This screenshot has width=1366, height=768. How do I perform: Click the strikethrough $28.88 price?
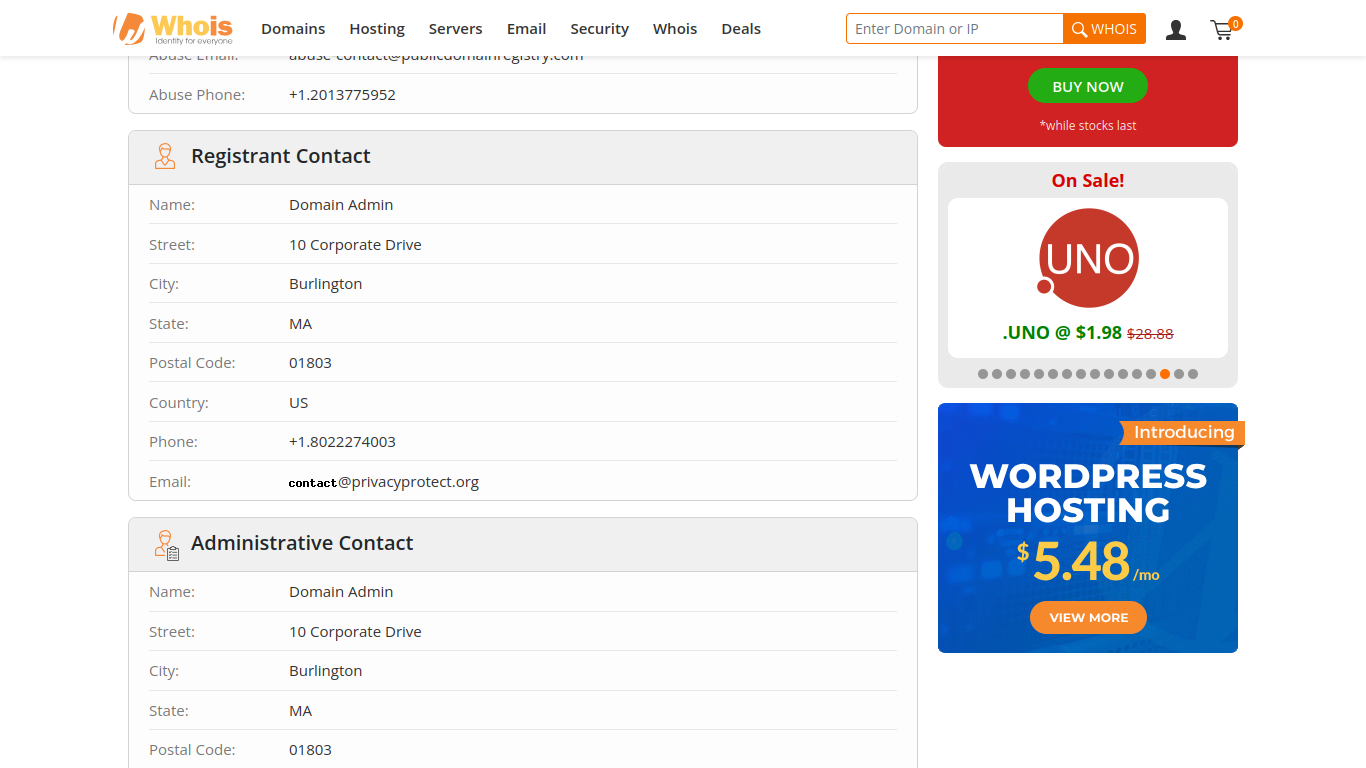1150,334
